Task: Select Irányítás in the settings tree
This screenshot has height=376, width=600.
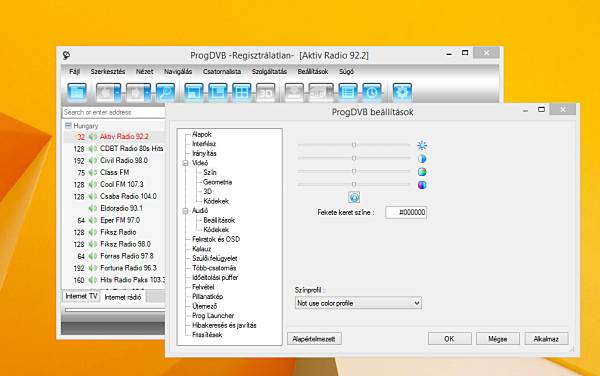Action: [x=204, y=153]
